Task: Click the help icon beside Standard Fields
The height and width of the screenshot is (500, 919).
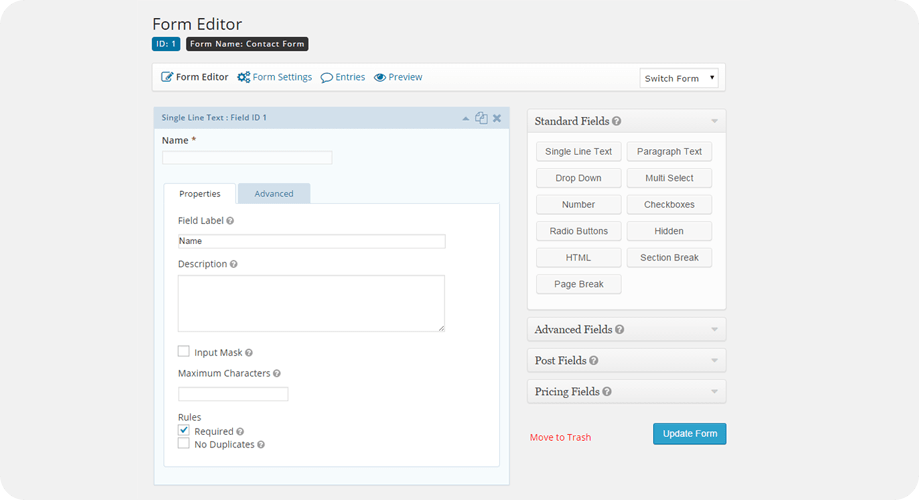Action: point(617,122)
